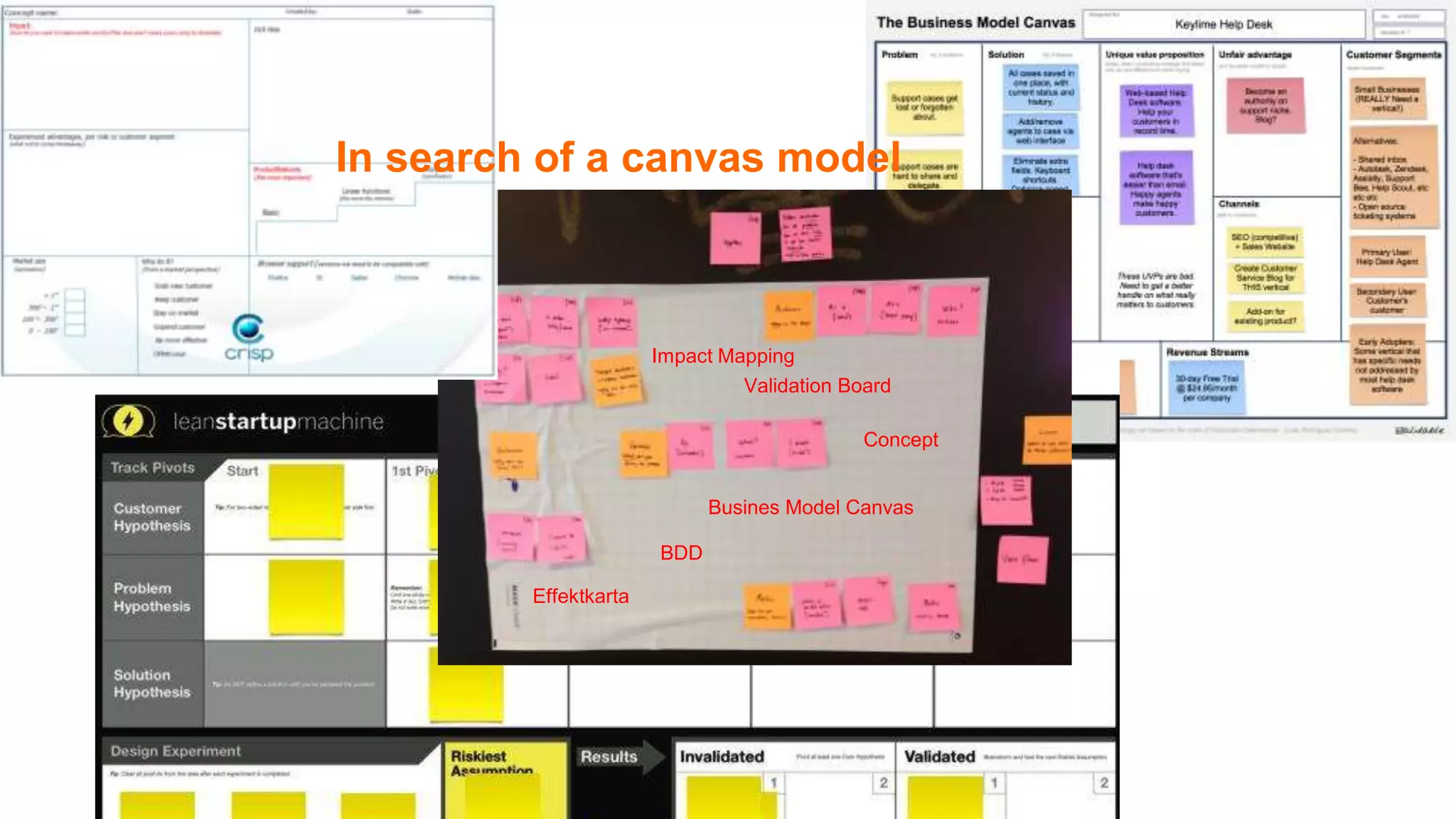Select the "Add-on for existing product?" note

(1265, 316)
